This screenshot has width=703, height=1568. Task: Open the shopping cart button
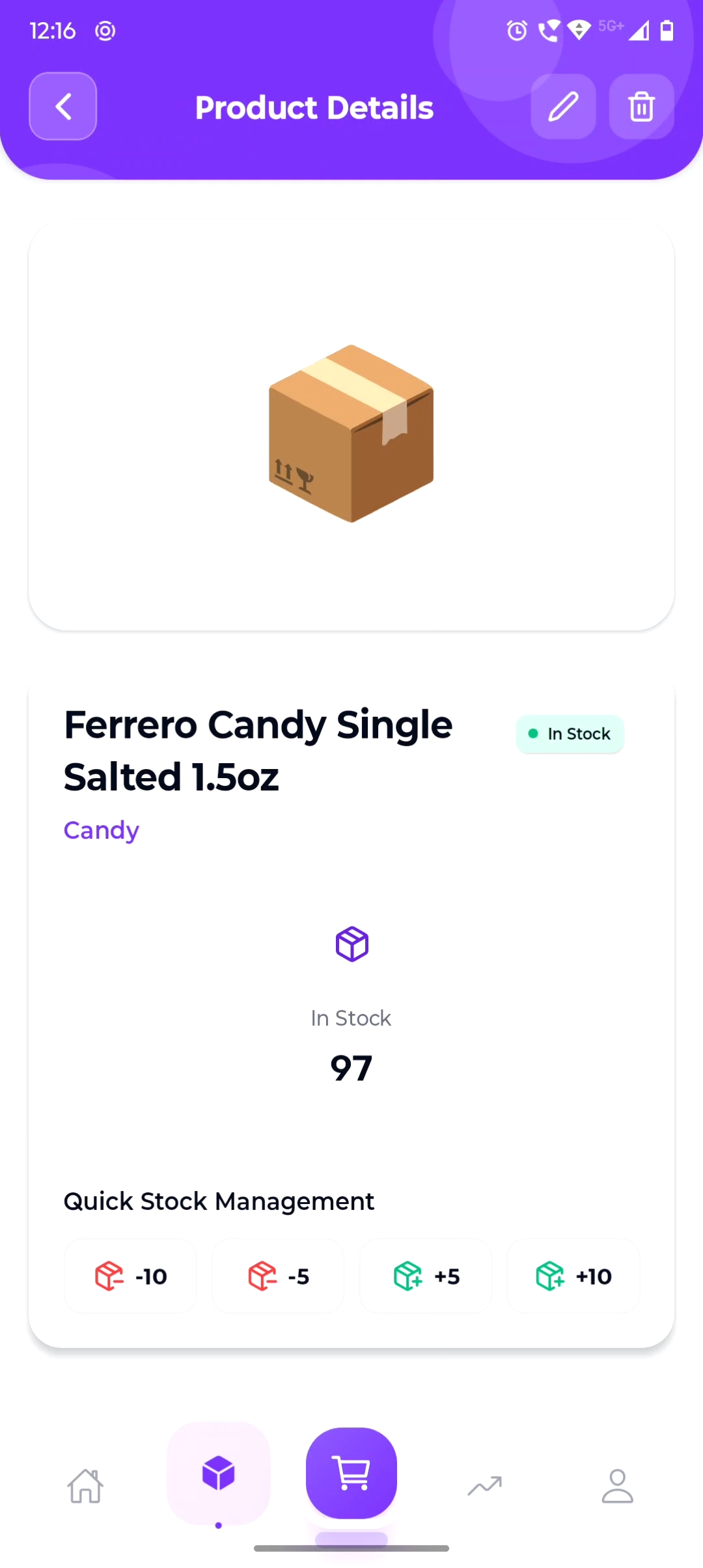point(351,1473)
